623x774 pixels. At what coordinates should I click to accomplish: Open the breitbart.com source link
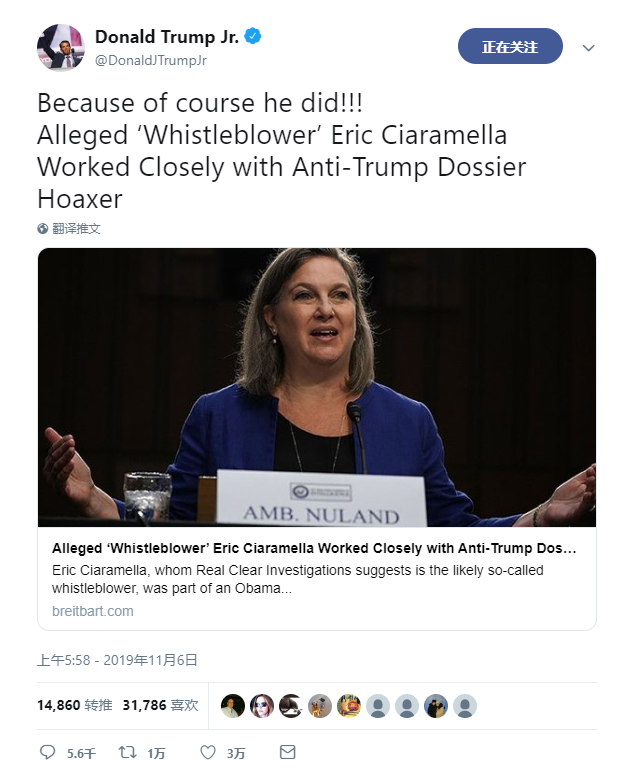point(91,610)
